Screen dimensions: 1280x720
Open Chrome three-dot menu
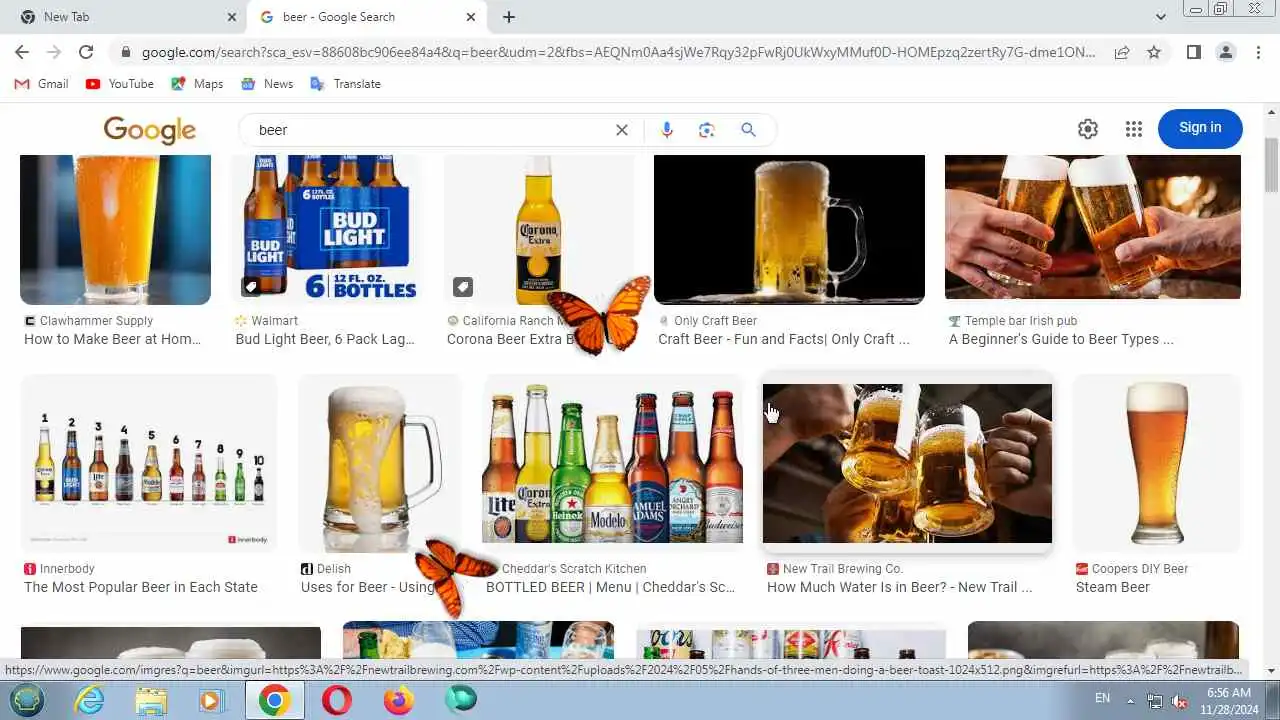pos(1258,52)
